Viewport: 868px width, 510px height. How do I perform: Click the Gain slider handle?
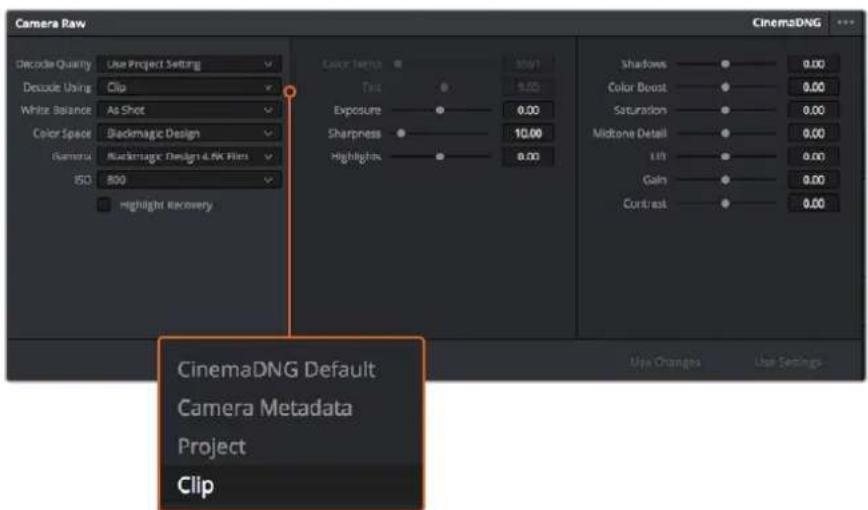pyautogui.click(x=725, y=180)
